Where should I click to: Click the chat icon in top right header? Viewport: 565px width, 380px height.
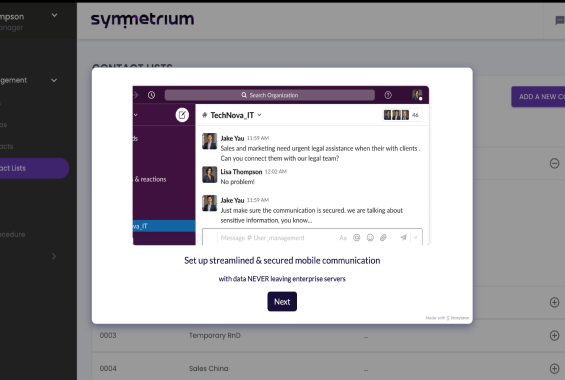[x=560, y=21]
